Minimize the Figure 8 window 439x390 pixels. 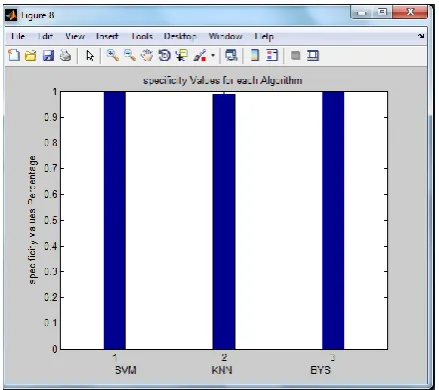point(362,13)
